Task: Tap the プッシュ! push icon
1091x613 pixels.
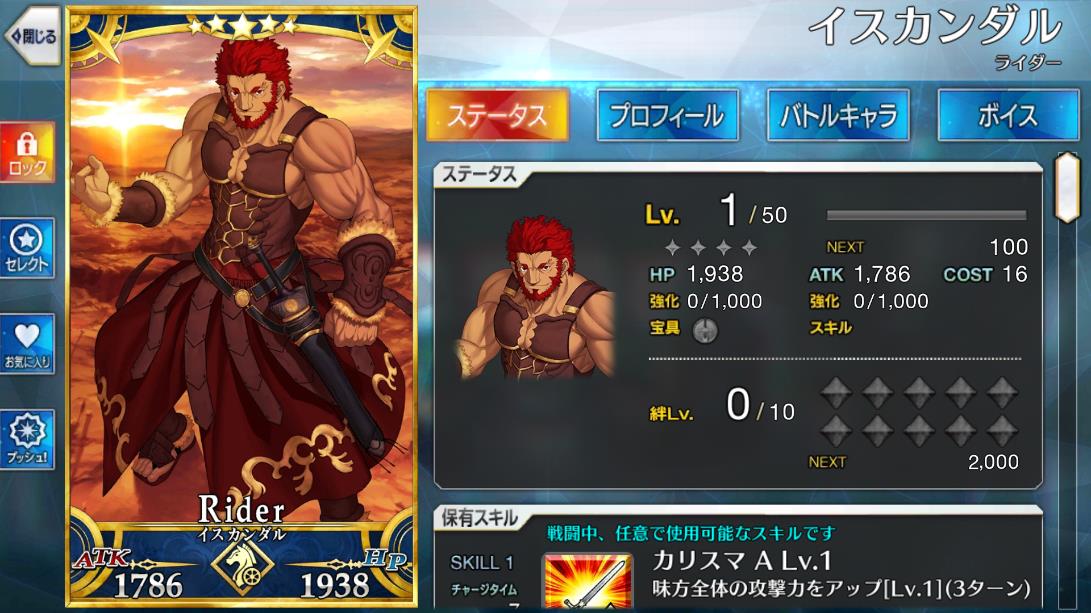Action: [26, 440]
